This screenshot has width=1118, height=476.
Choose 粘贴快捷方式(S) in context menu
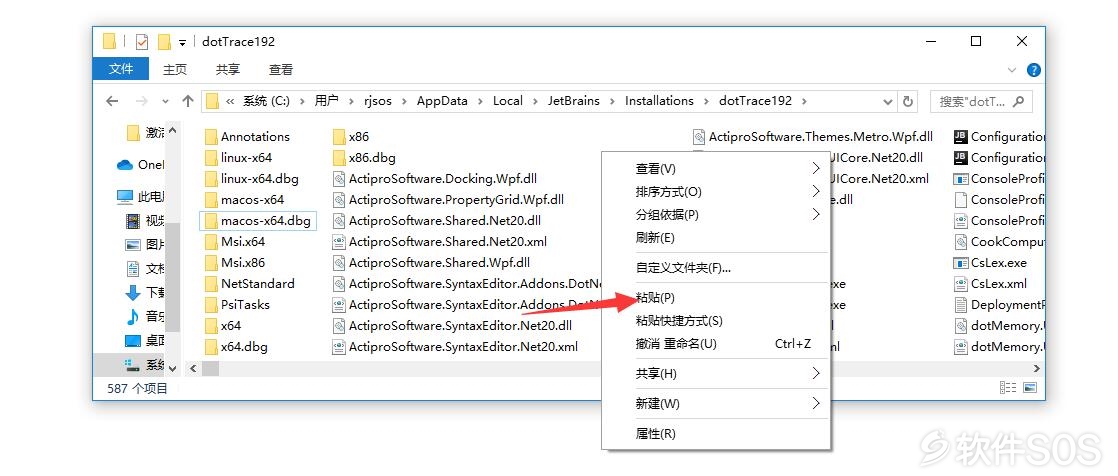click(716, 321)
